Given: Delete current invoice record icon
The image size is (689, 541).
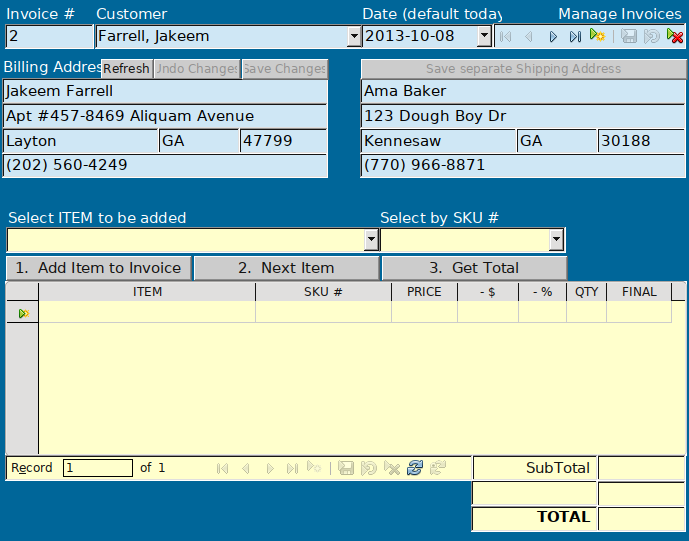Looking at the screenshot, I should 676,36.
